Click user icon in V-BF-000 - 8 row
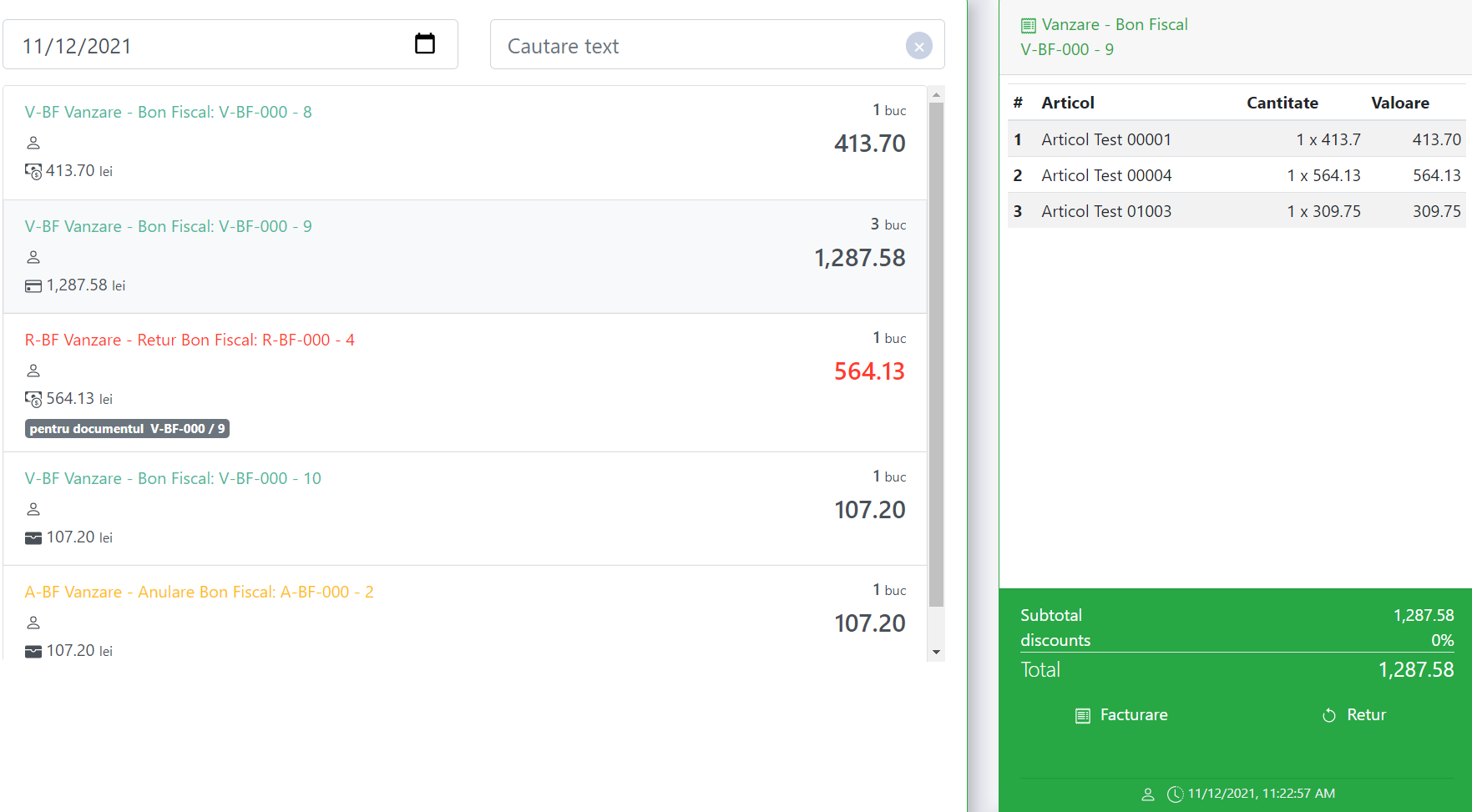The image size is (1472, 812). (x=33, y=143)
